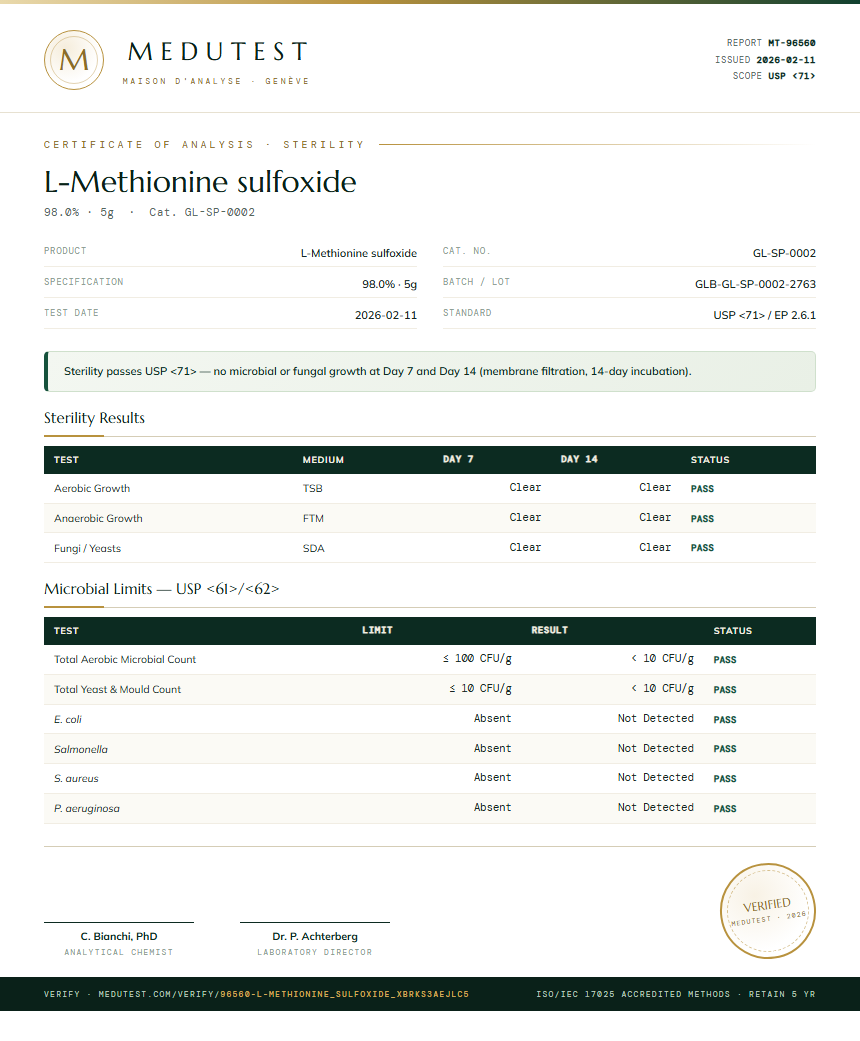Click the MEDUTEST wordmark in header
This screenshot has width=860, height=1041.
(217, 52)
